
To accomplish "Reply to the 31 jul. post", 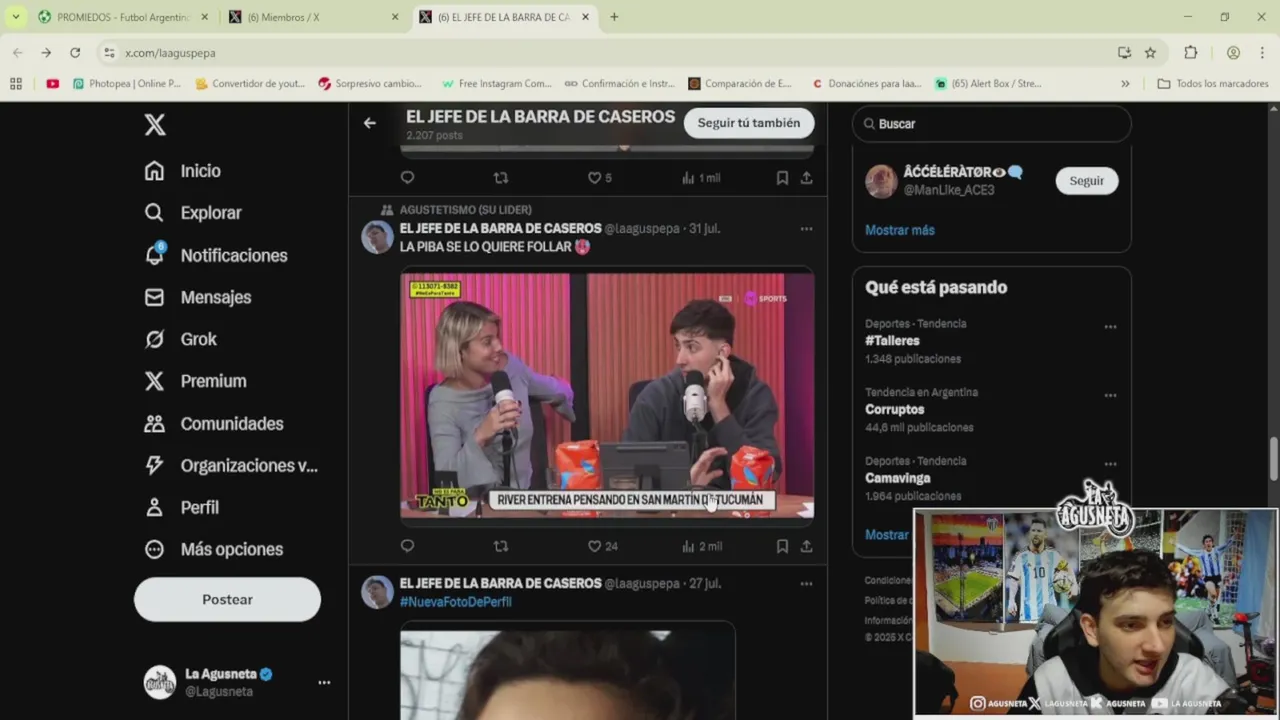I will pos(407,546).
